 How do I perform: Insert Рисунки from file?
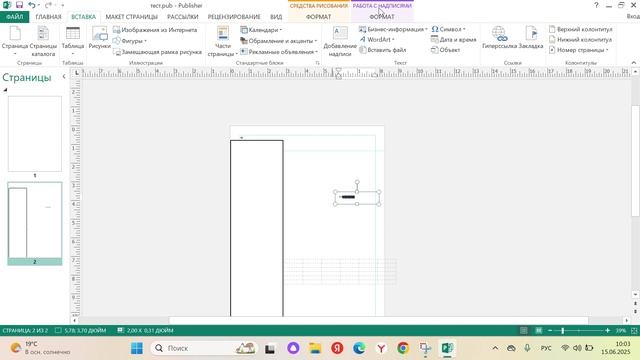coord(100,38)
